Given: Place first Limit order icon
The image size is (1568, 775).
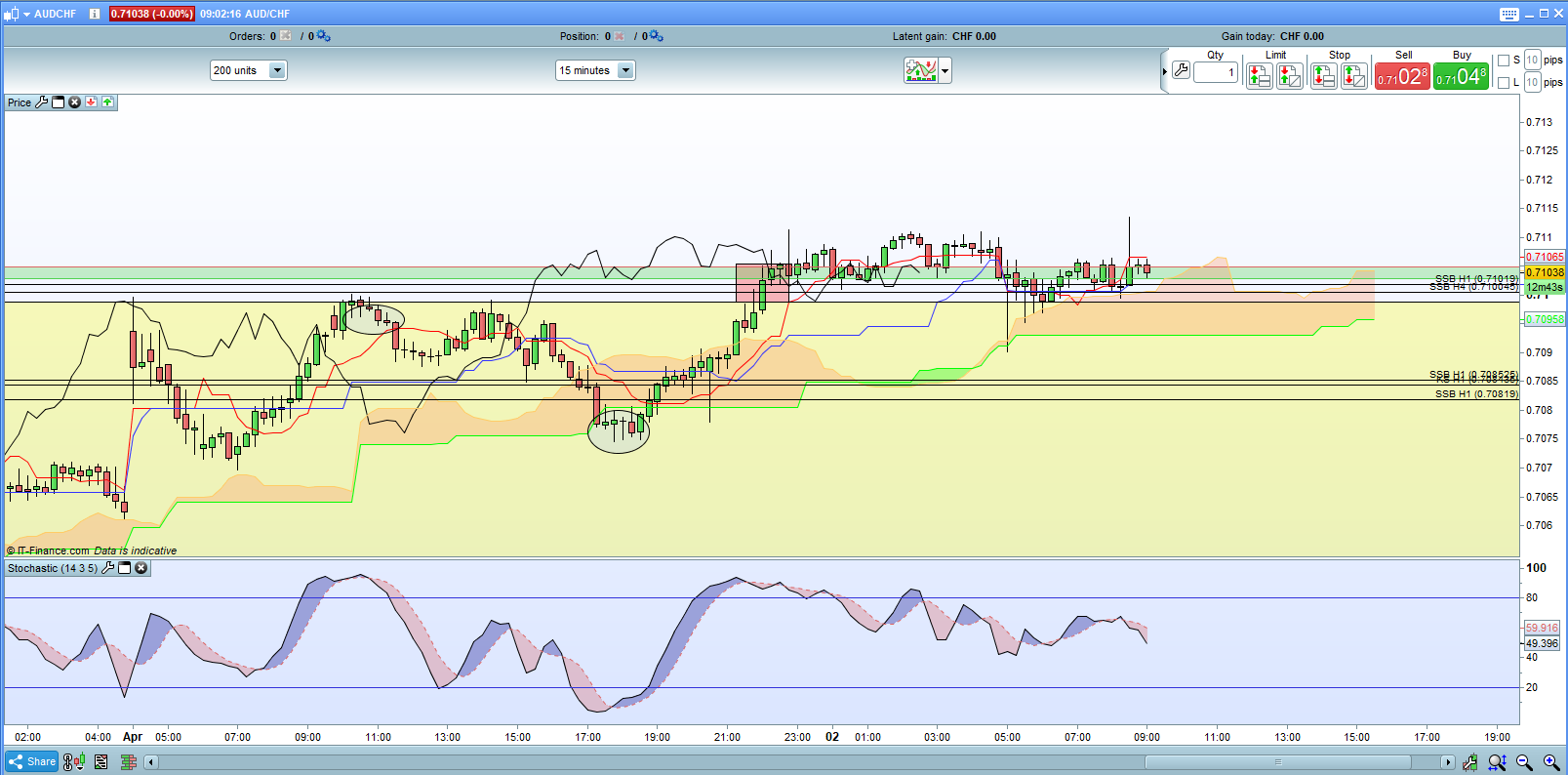Looking at the screenshot, I should point(1259,75).
